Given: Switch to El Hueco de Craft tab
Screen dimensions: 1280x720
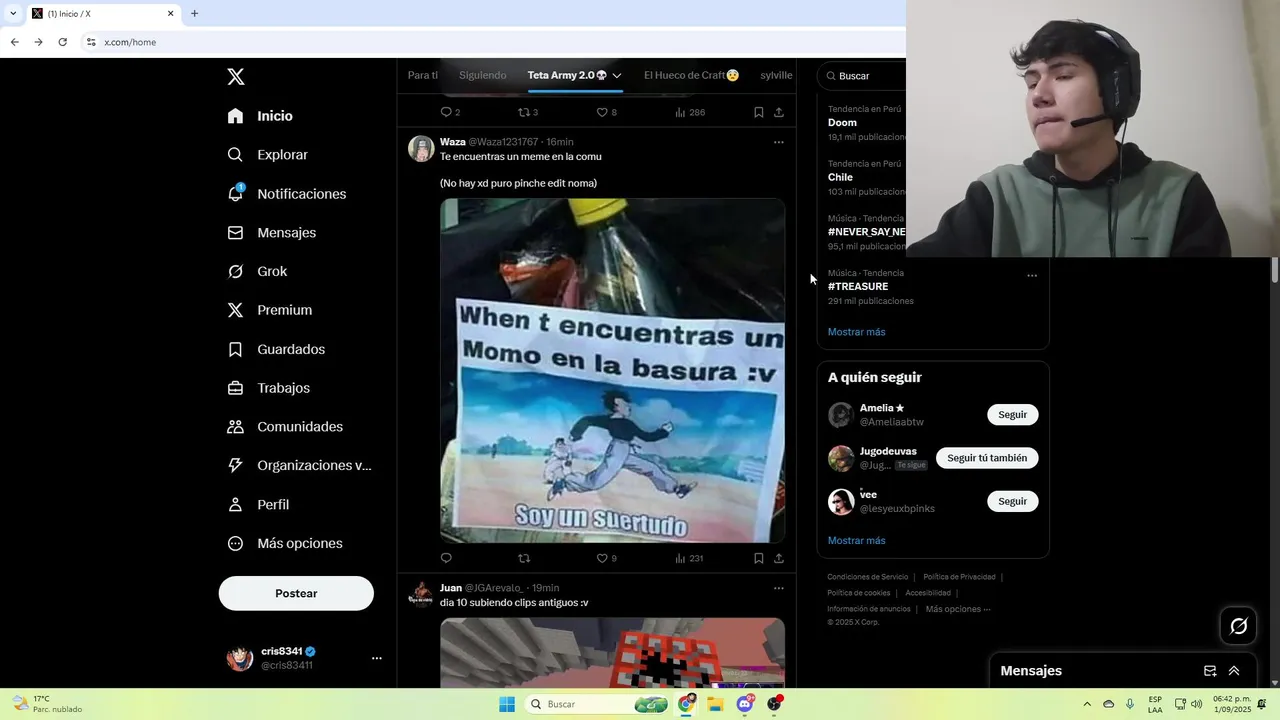Looking at the screenshot, I should 691,75.
